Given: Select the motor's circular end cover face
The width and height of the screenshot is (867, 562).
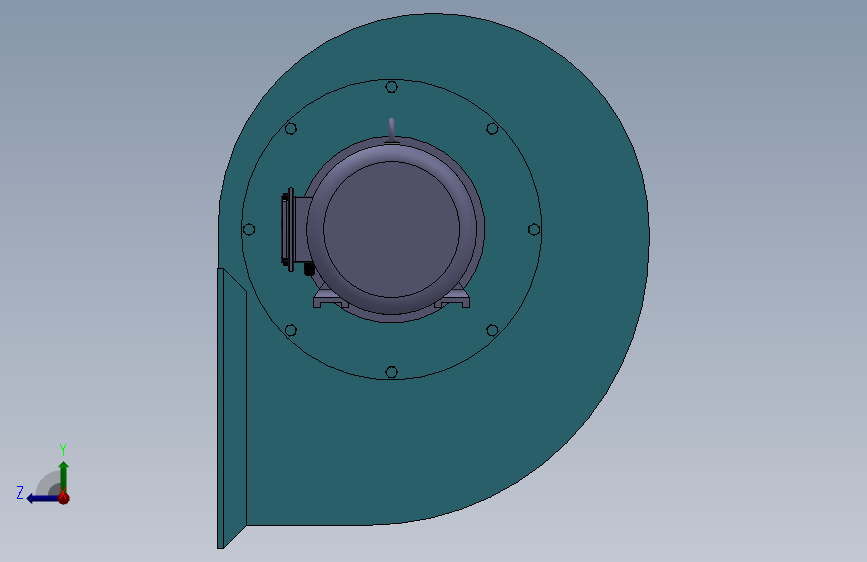Looking at the screenshot, I should point(391,229).
